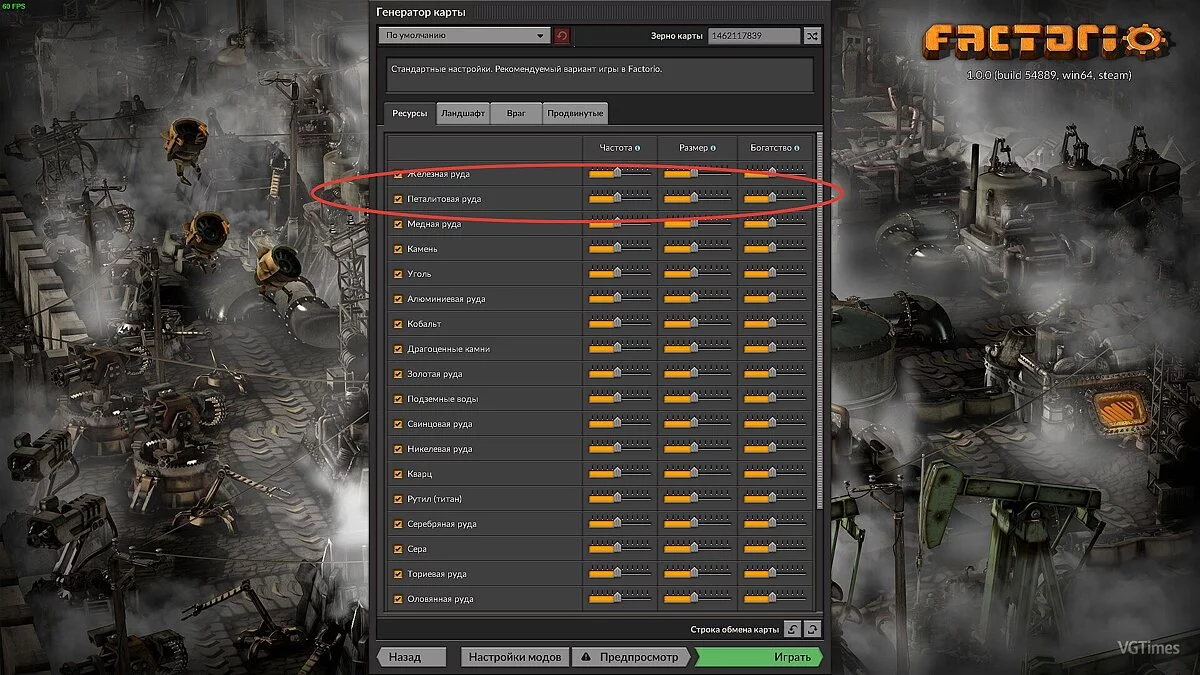
Task: Click the export map exchange string icon
Action: 812,629
